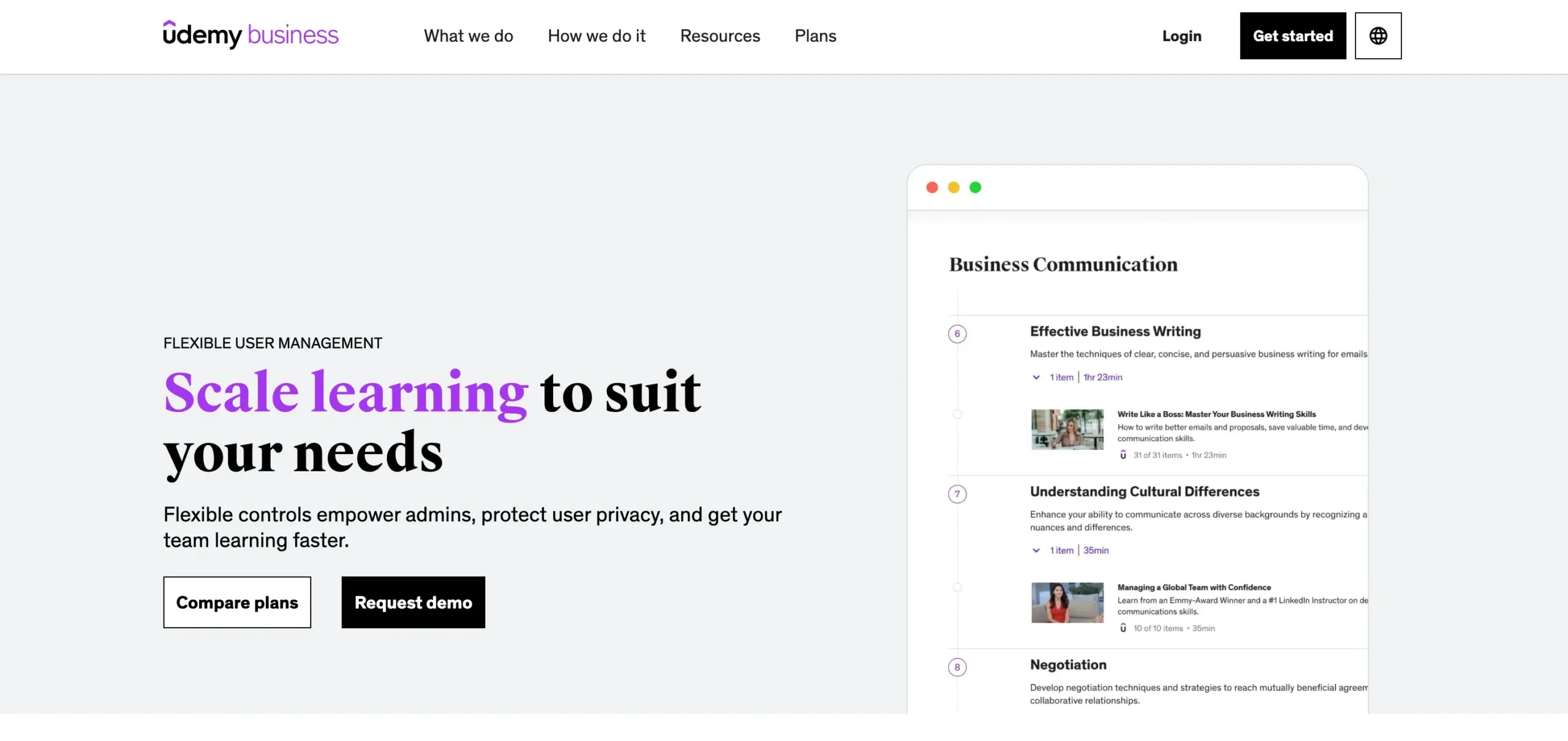Click the step 8 circle marker
Screen dimensions: 1568x741
(x=957, y=667)
